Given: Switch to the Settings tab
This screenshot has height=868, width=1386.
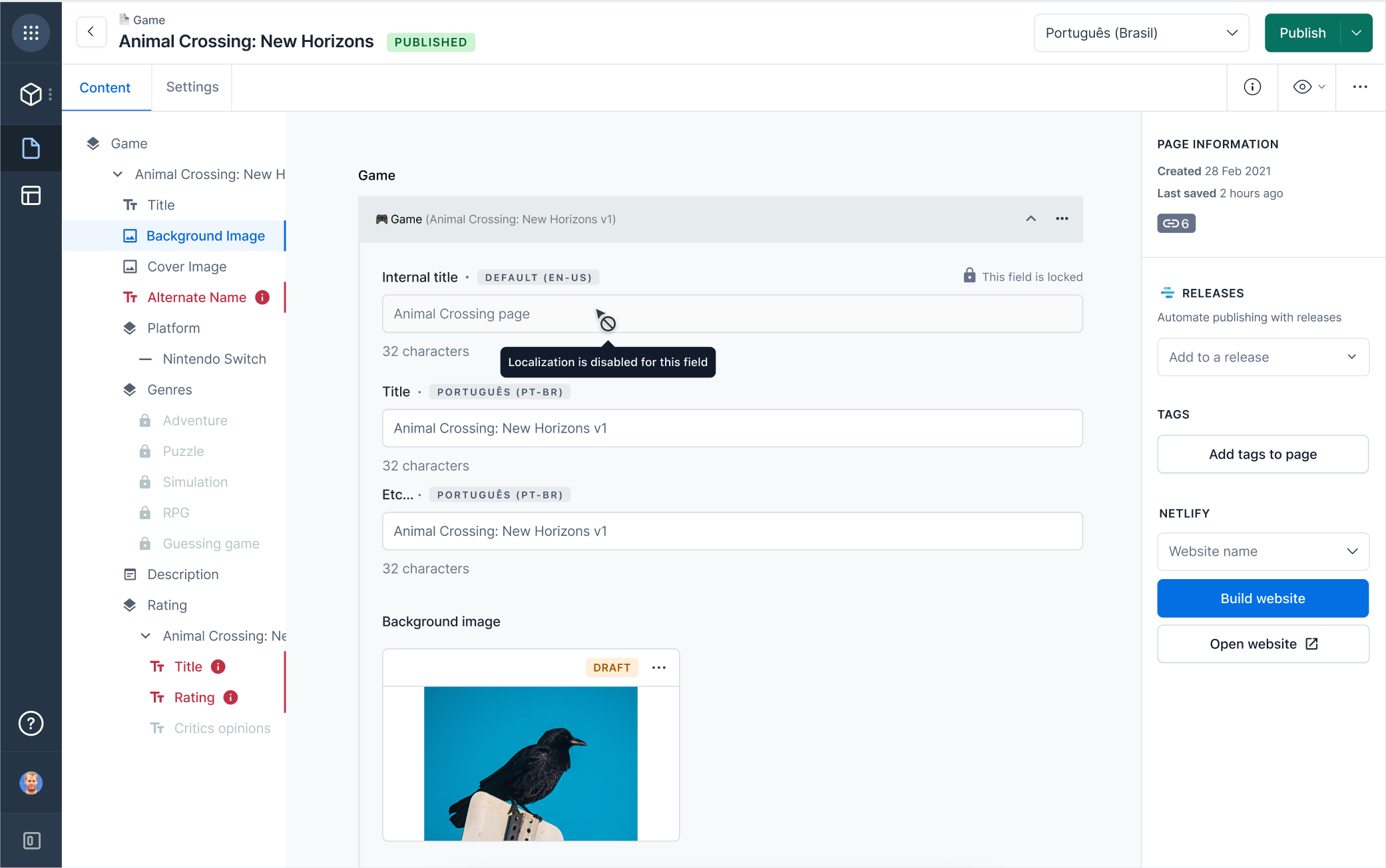Looking at the screenshot, I should click(x=192, y=87).
